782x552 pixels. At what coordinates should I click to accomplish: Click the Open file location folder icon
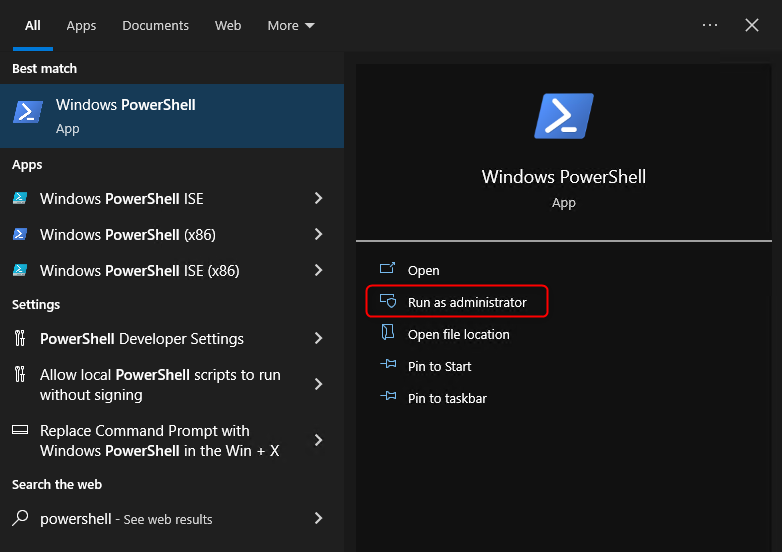pyautogui.click(x=388, y=332)
